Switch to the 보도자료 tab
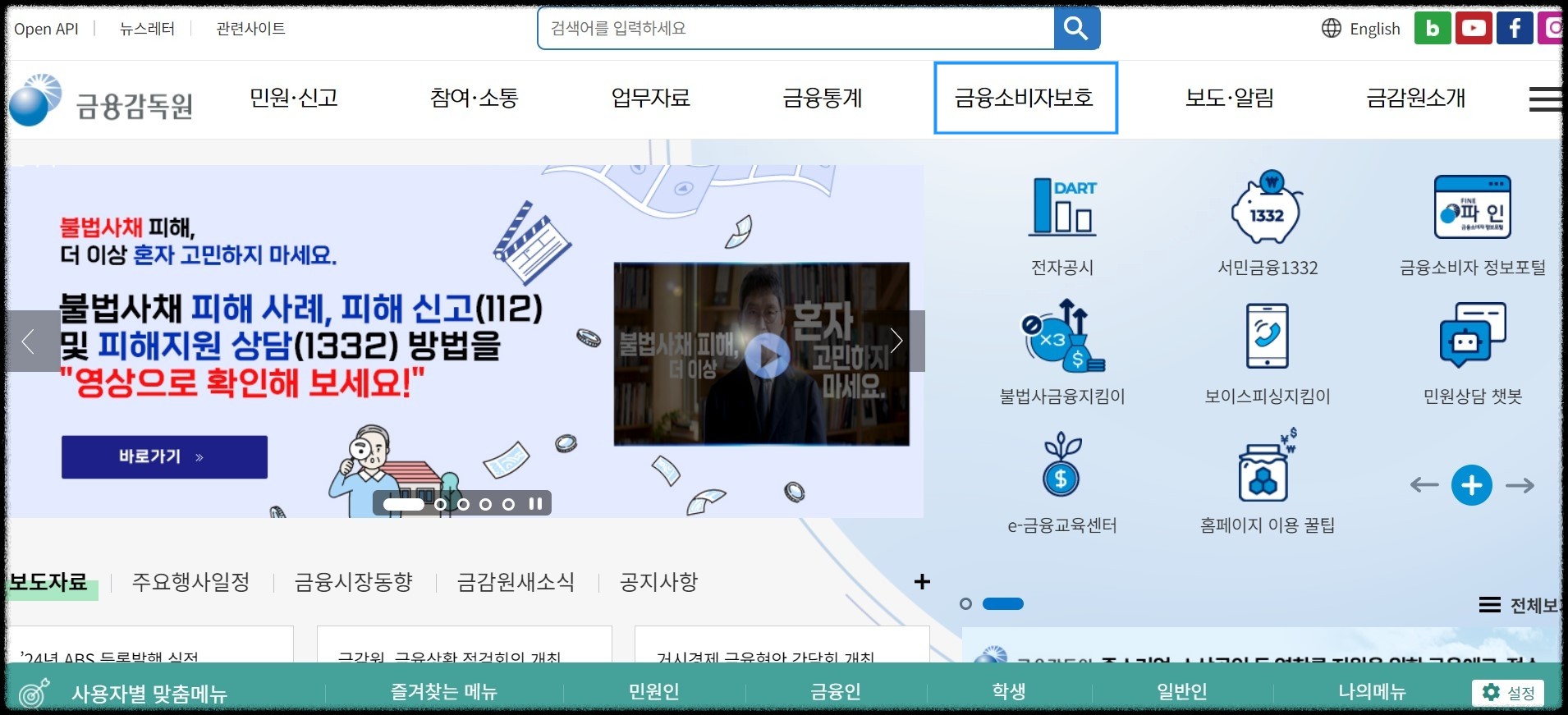 (x=48, y=582)
